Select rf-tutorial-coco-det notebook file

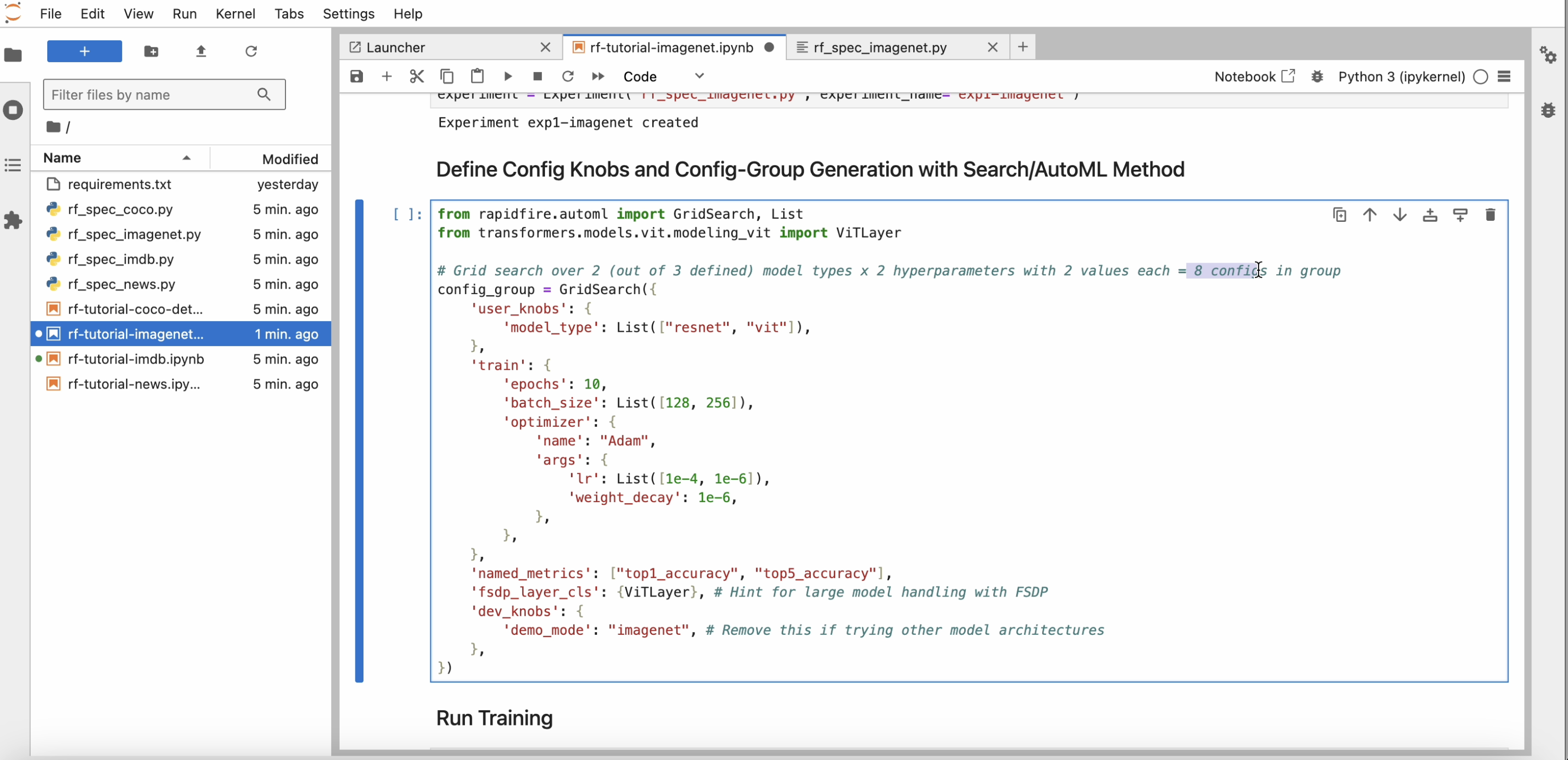(181, 309)
